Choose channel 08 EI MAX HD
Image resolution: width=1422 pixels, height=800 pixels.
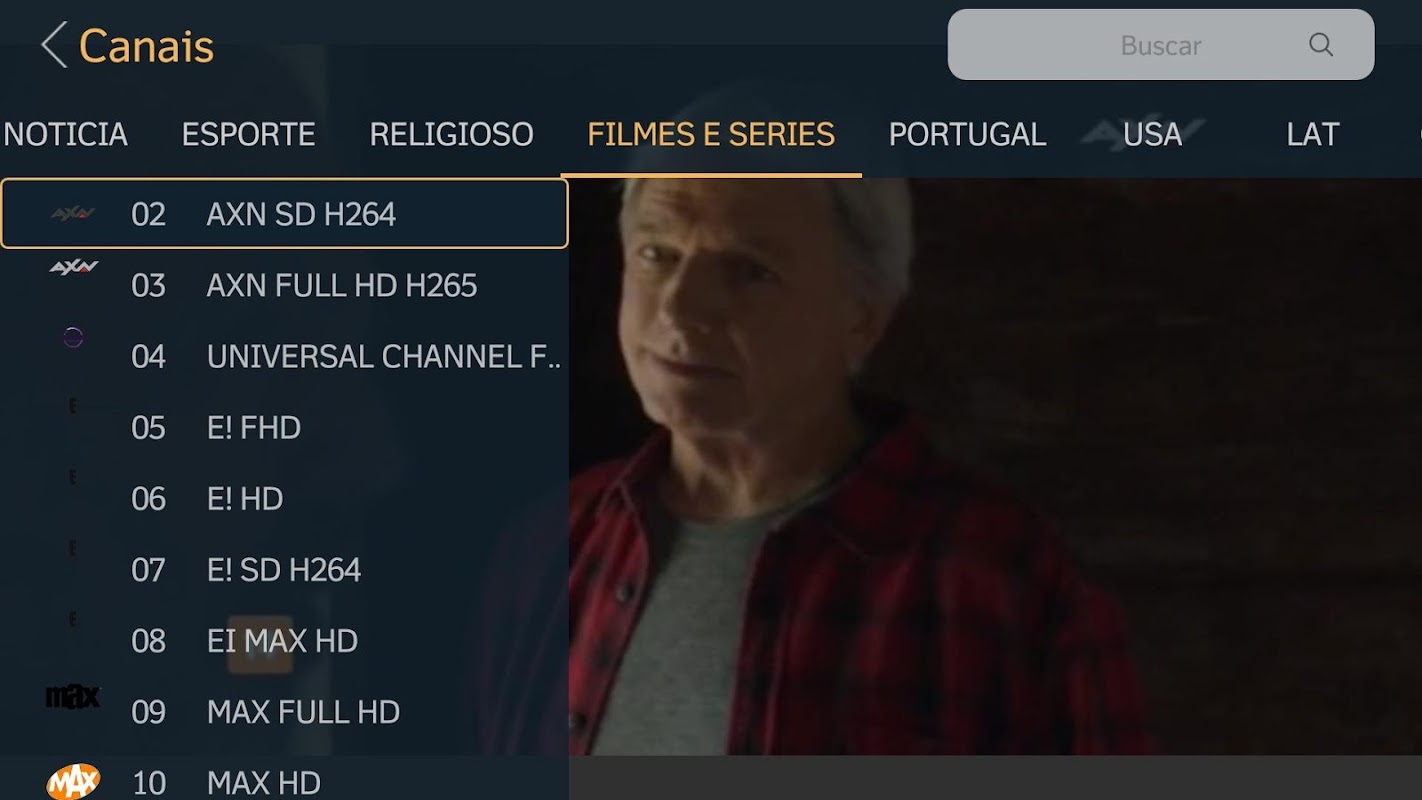click(284, 640)
